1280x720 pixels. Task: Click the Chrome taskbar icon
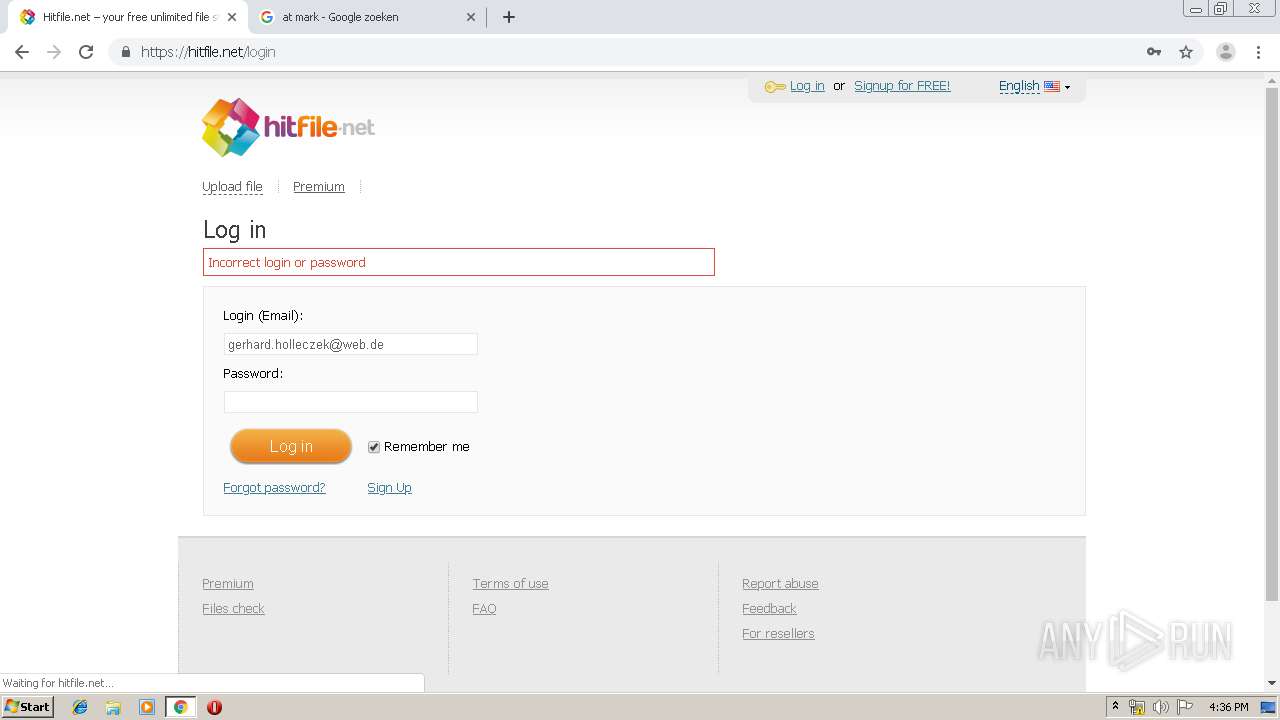click(x=180, y=707)
